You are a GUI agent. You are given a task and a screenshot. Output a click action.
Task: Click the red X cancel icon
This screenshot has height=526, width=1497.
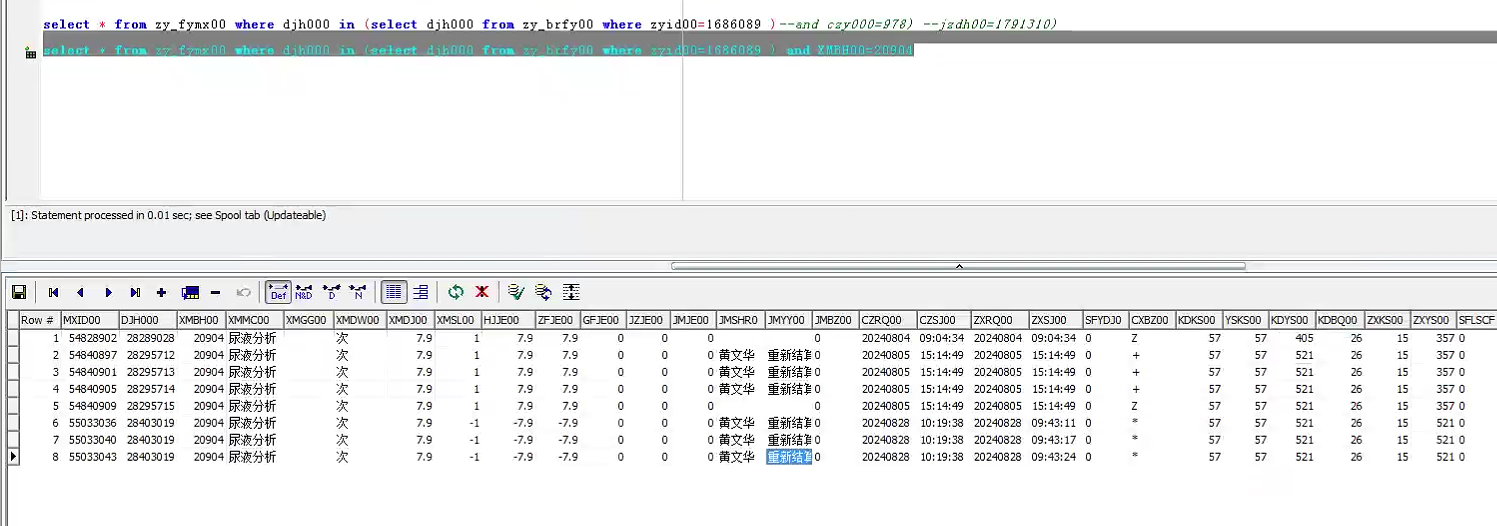coord(482,292)
